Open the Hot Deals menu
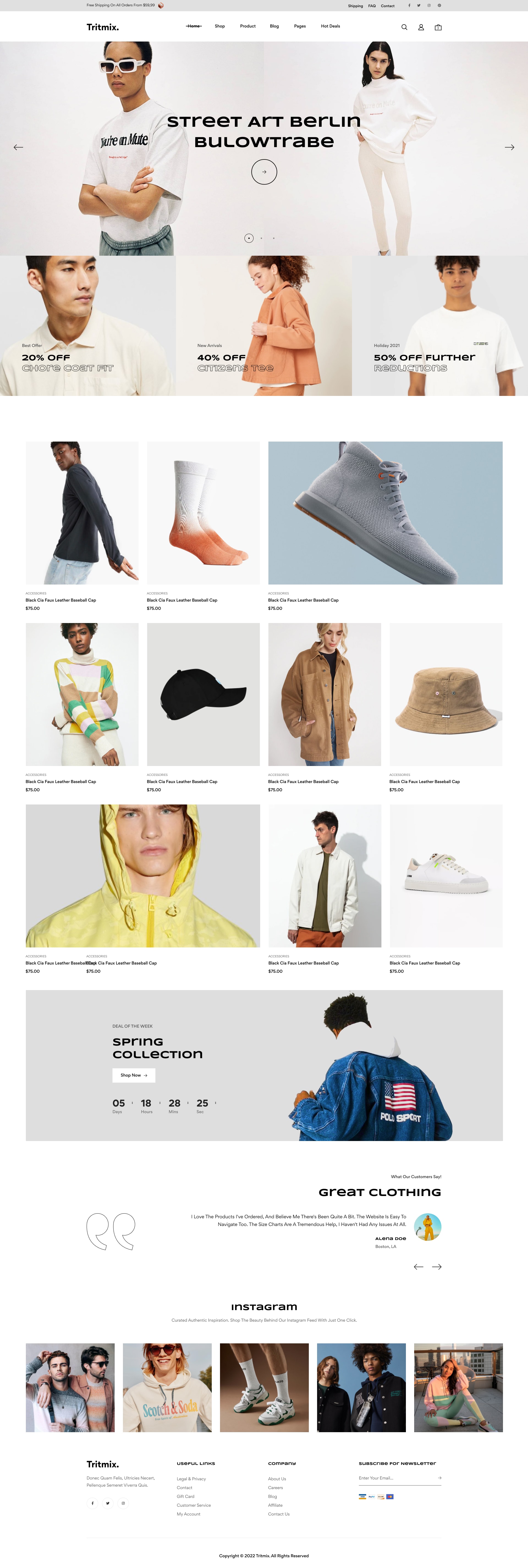 click(331, 26)
